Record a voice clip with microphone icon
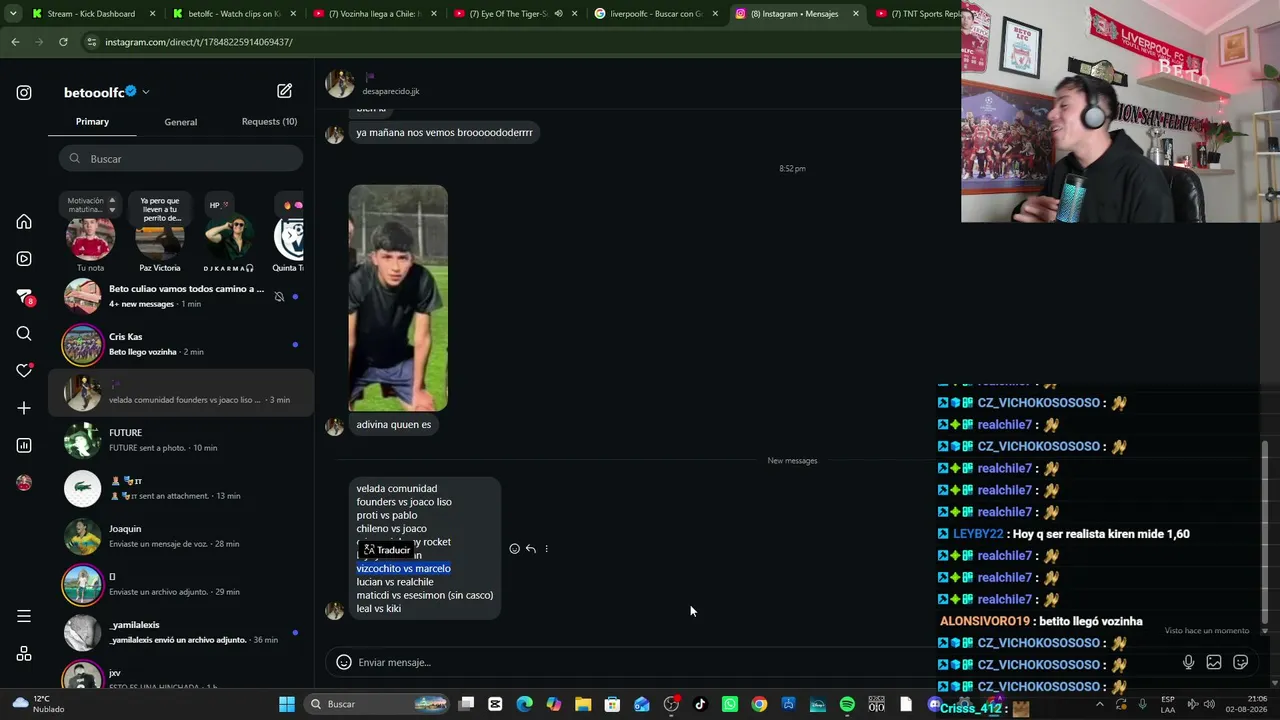The width and height of the screenshot is (1280, 720). (x=1188, y=662)
